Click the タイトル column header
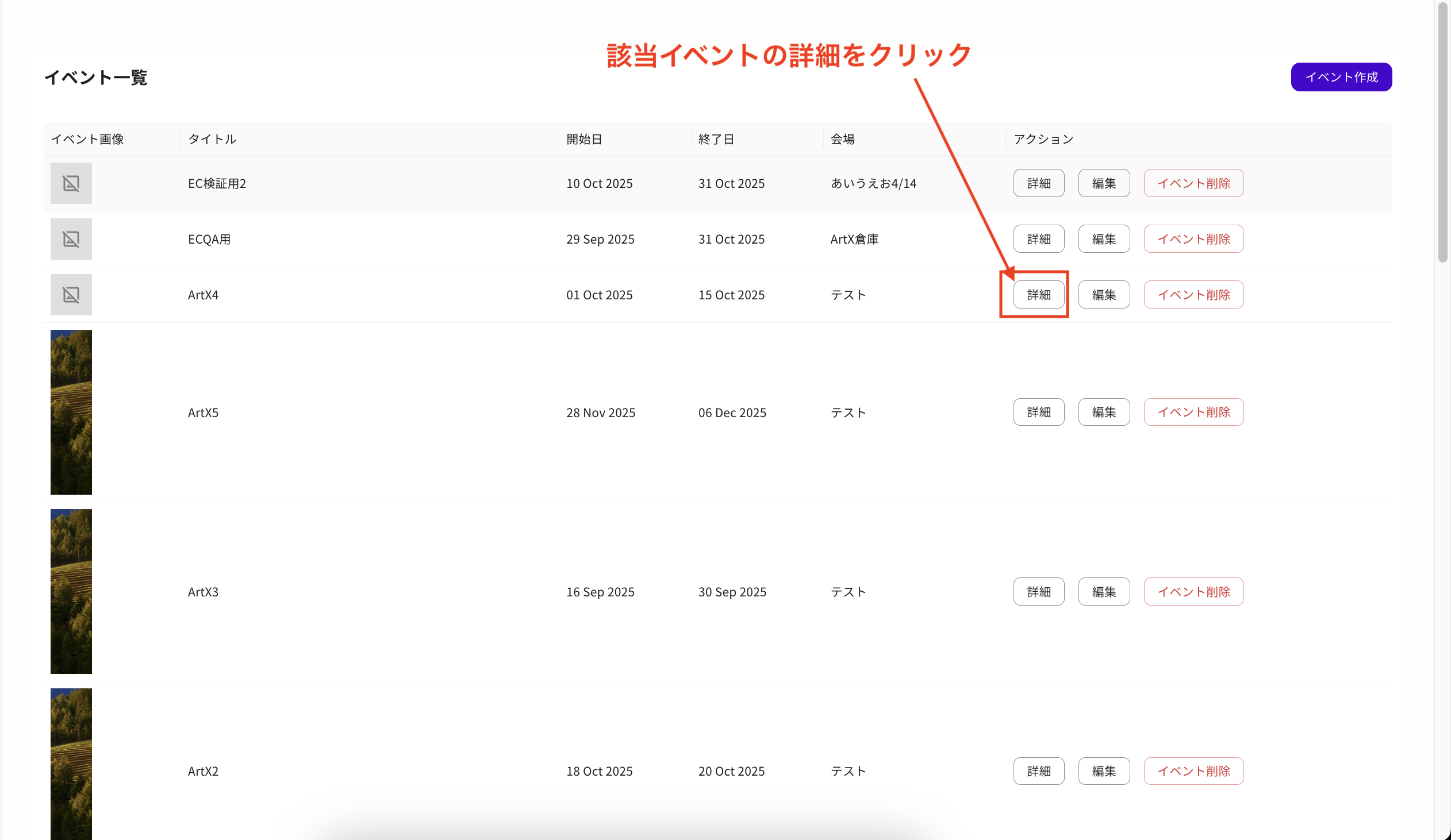The width and height of the screenshot is (1451, 840). tap(212, 139)
